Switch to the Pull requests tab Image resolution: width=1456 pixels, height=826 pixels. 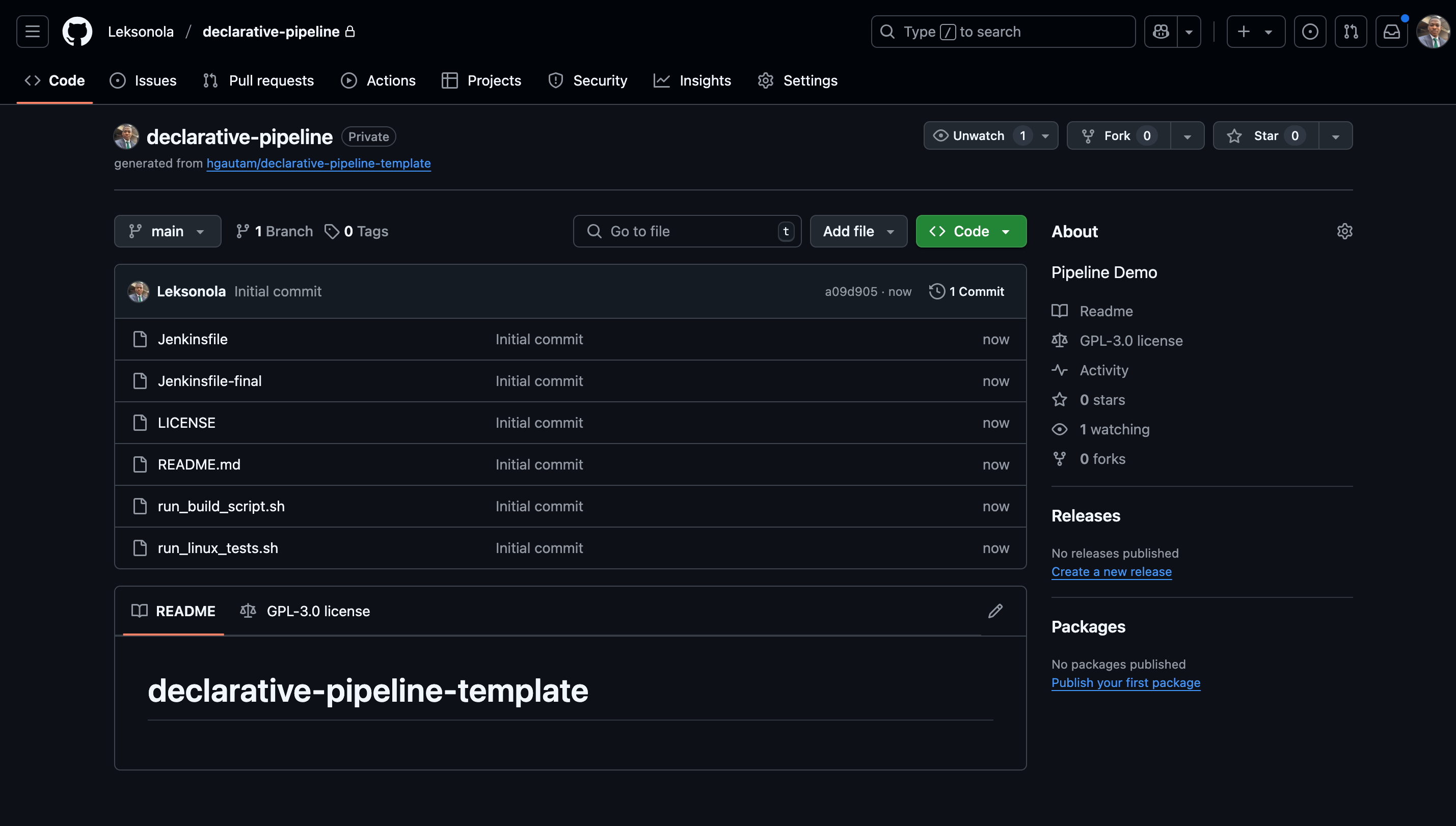pos(258,80)
